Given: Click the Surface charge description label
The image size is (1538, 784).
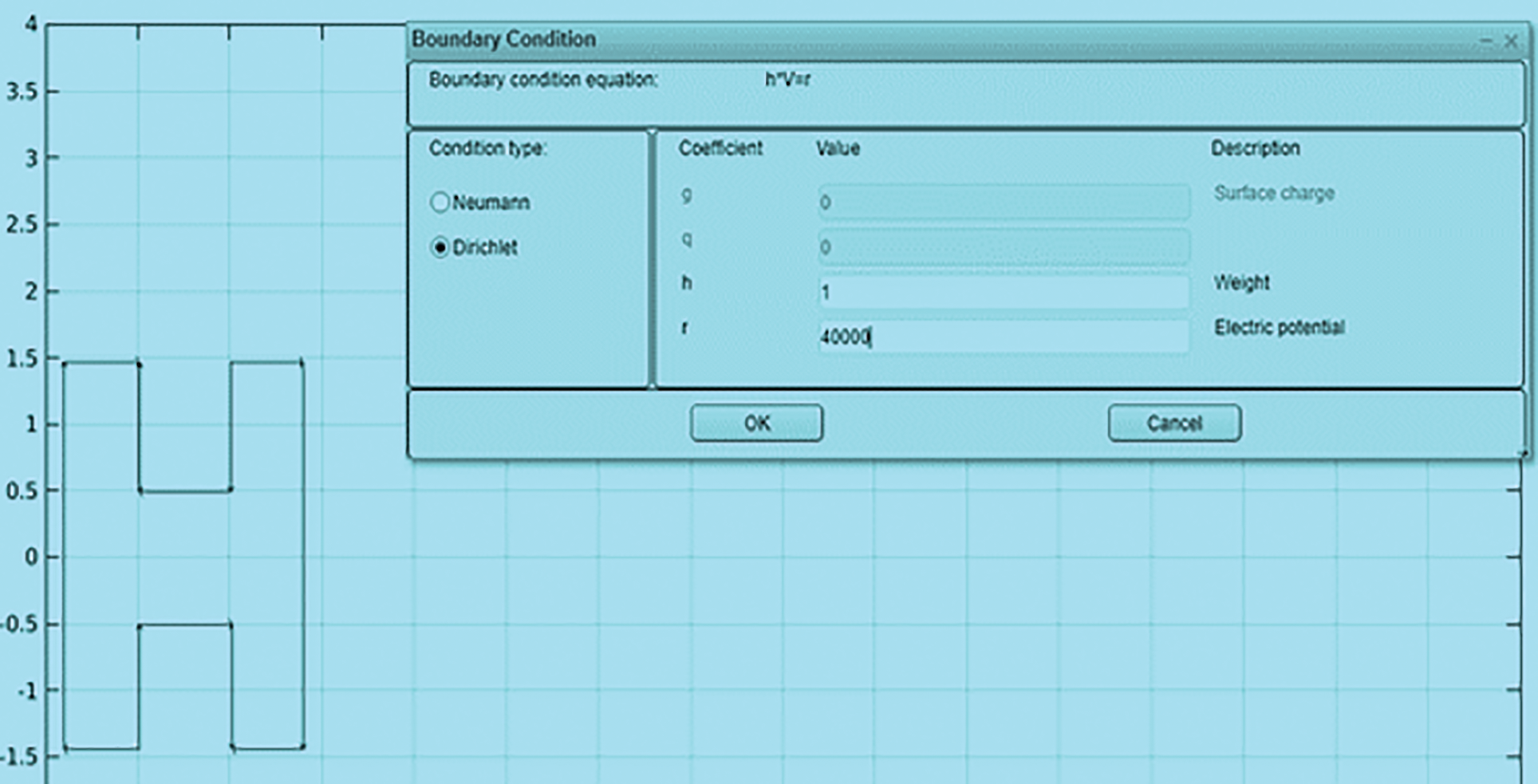Looking at the screenshot, I should [x=1274, y=194].
